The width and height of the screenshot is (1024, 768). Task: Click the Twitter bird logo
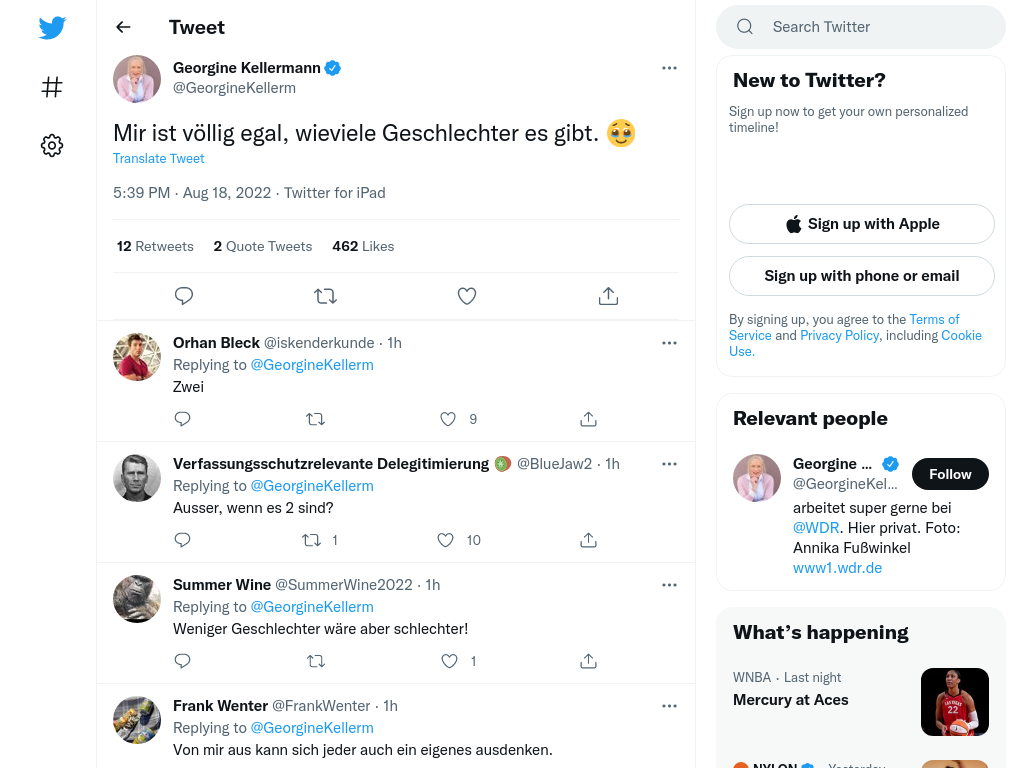pyautogui.click(x=52, y=27)
